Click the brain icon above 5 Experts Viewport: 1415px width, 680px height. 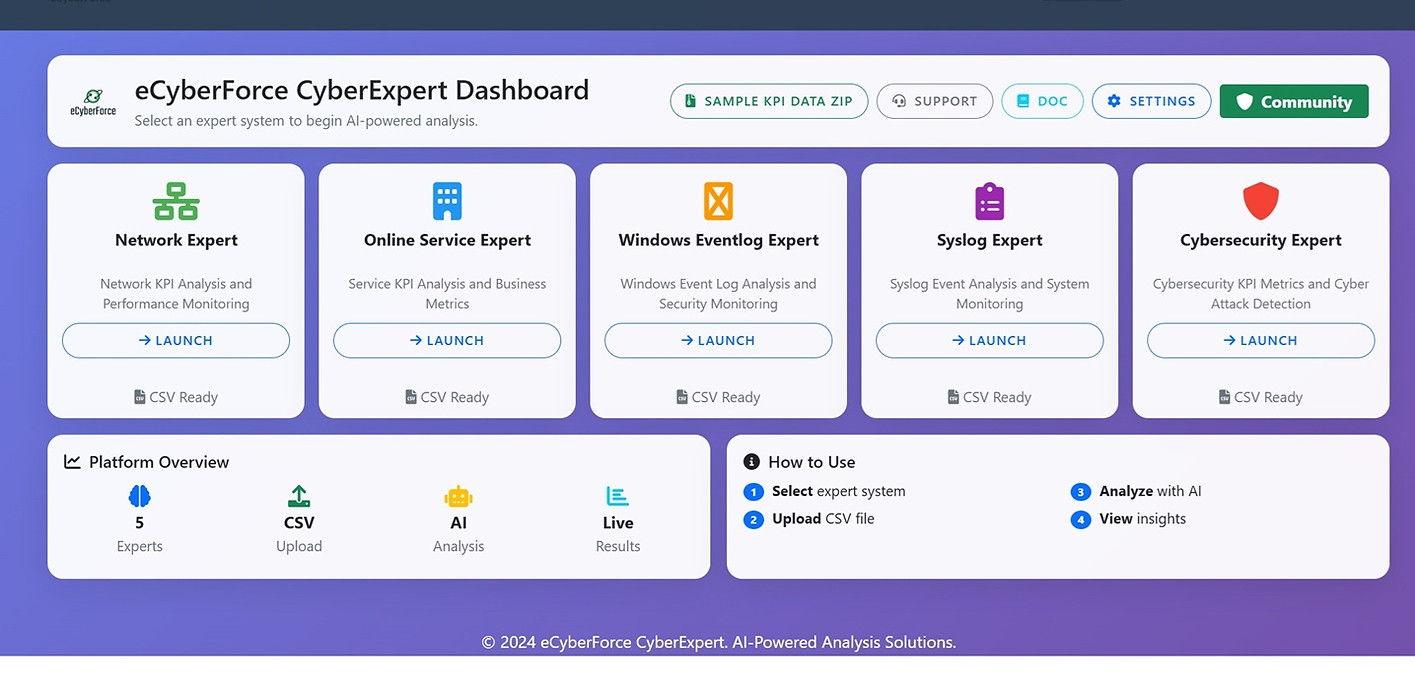coord(139,496)
